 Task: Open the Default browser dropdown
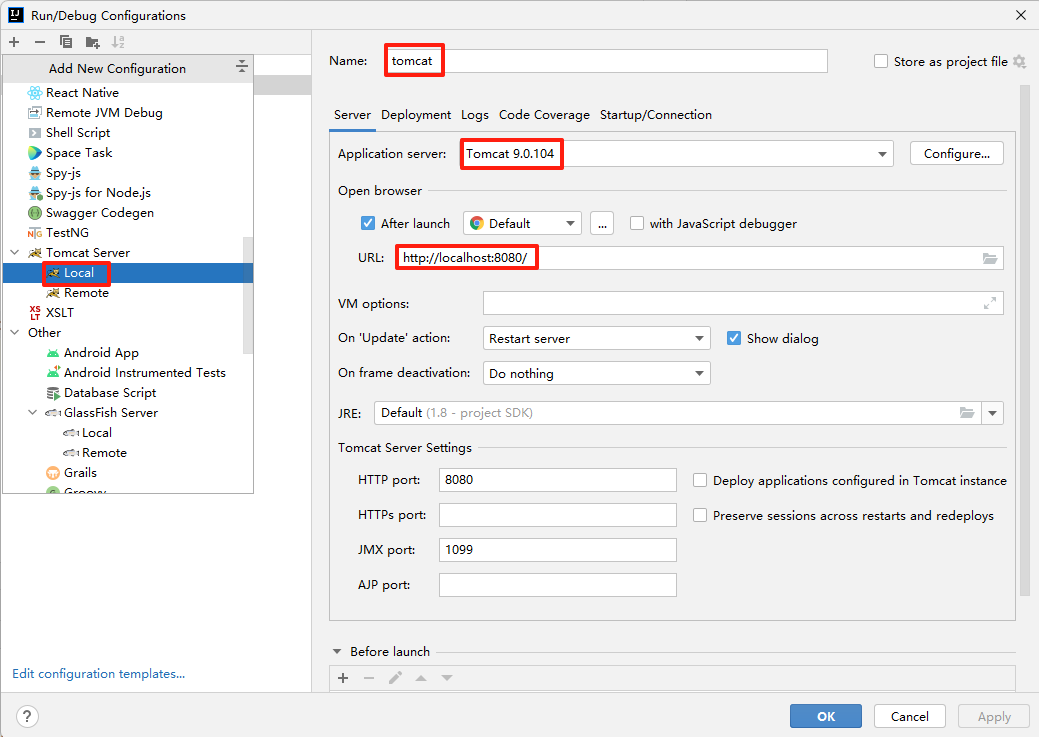(522, 223)
